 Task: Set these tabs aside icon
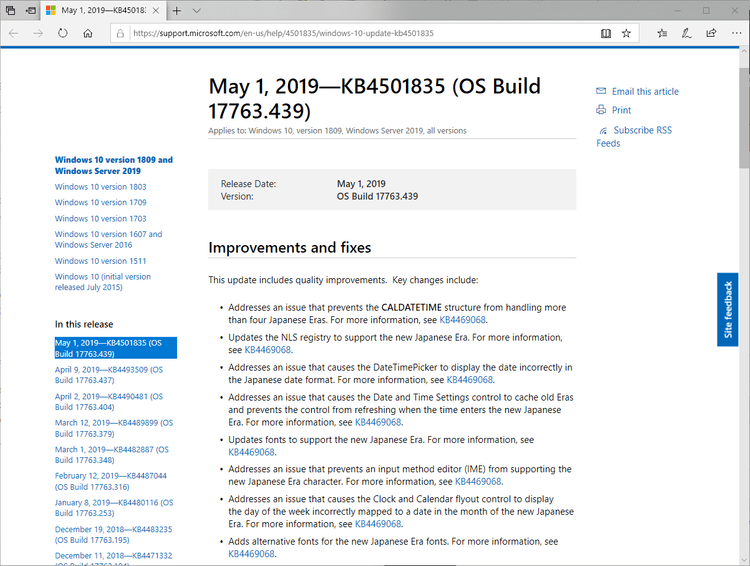(x=31, y=10)
